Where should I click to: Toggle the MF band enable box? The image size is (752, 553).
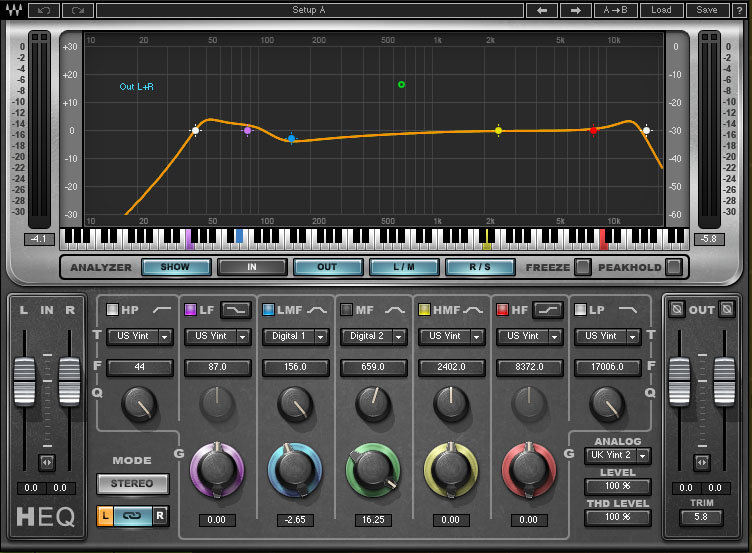point(346,310)
